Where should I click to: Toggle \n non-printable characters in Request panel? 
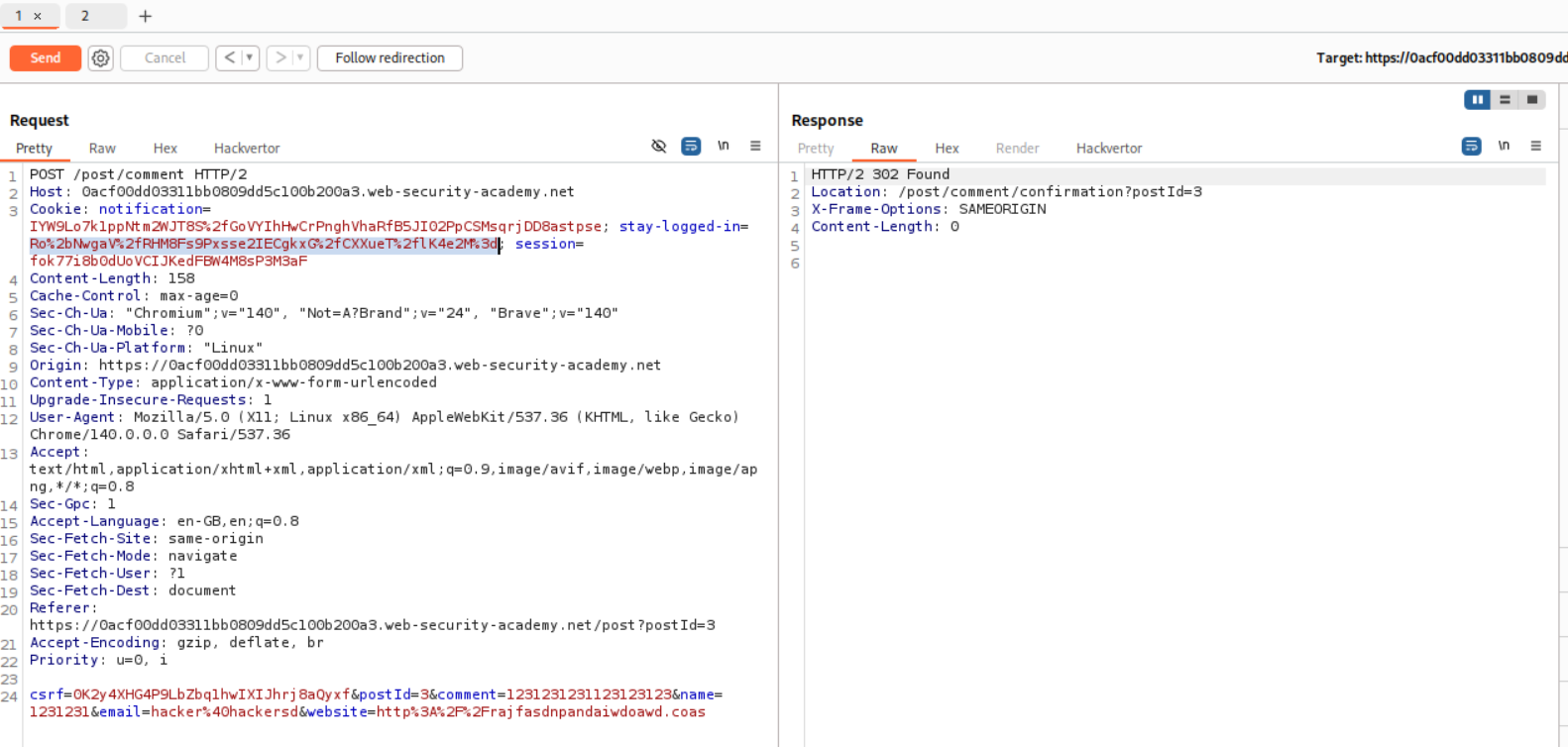[724, 147]
